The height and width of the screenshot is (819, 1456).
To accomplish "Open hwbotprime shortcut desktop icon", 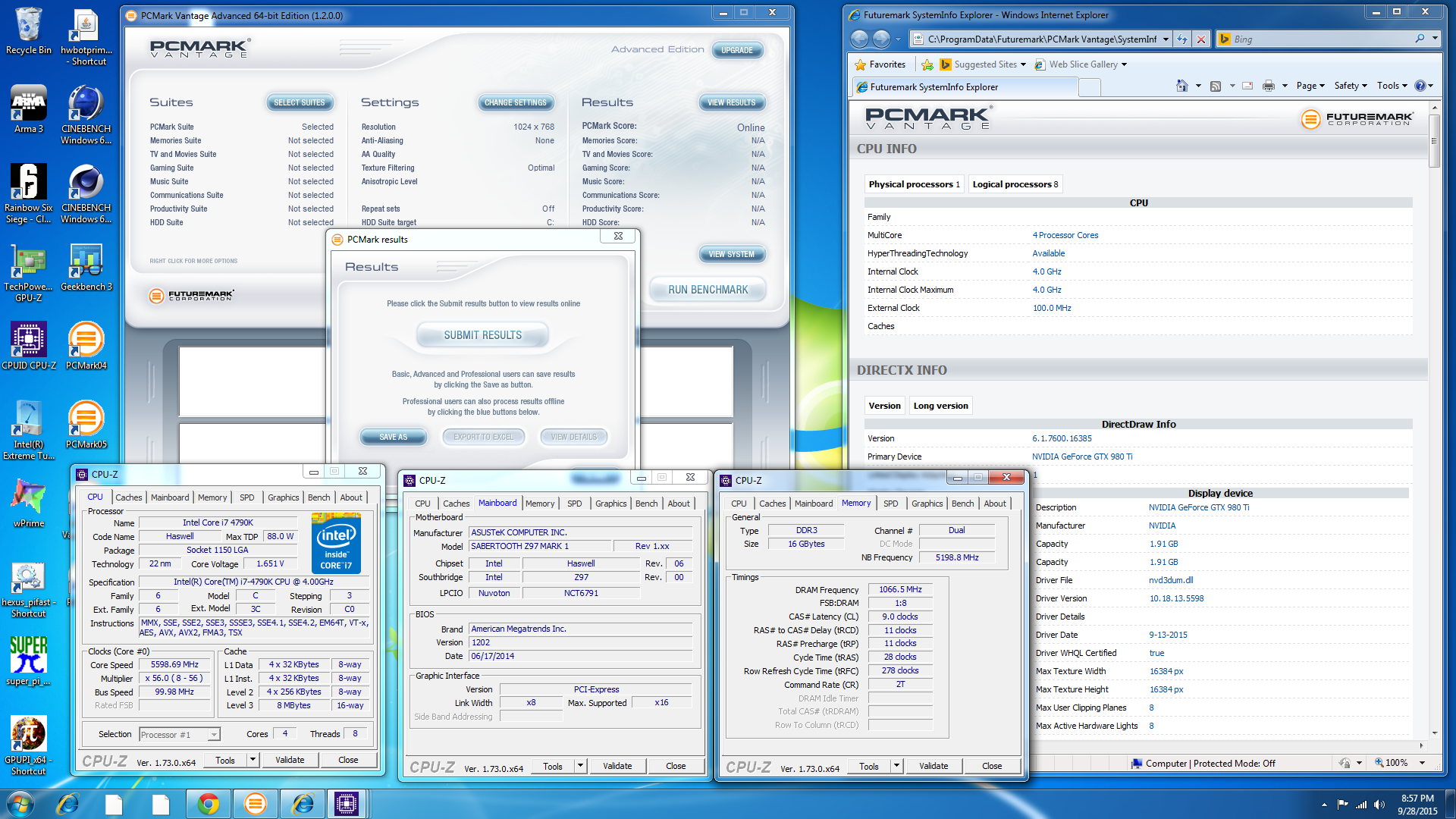I will coord(86,36).
